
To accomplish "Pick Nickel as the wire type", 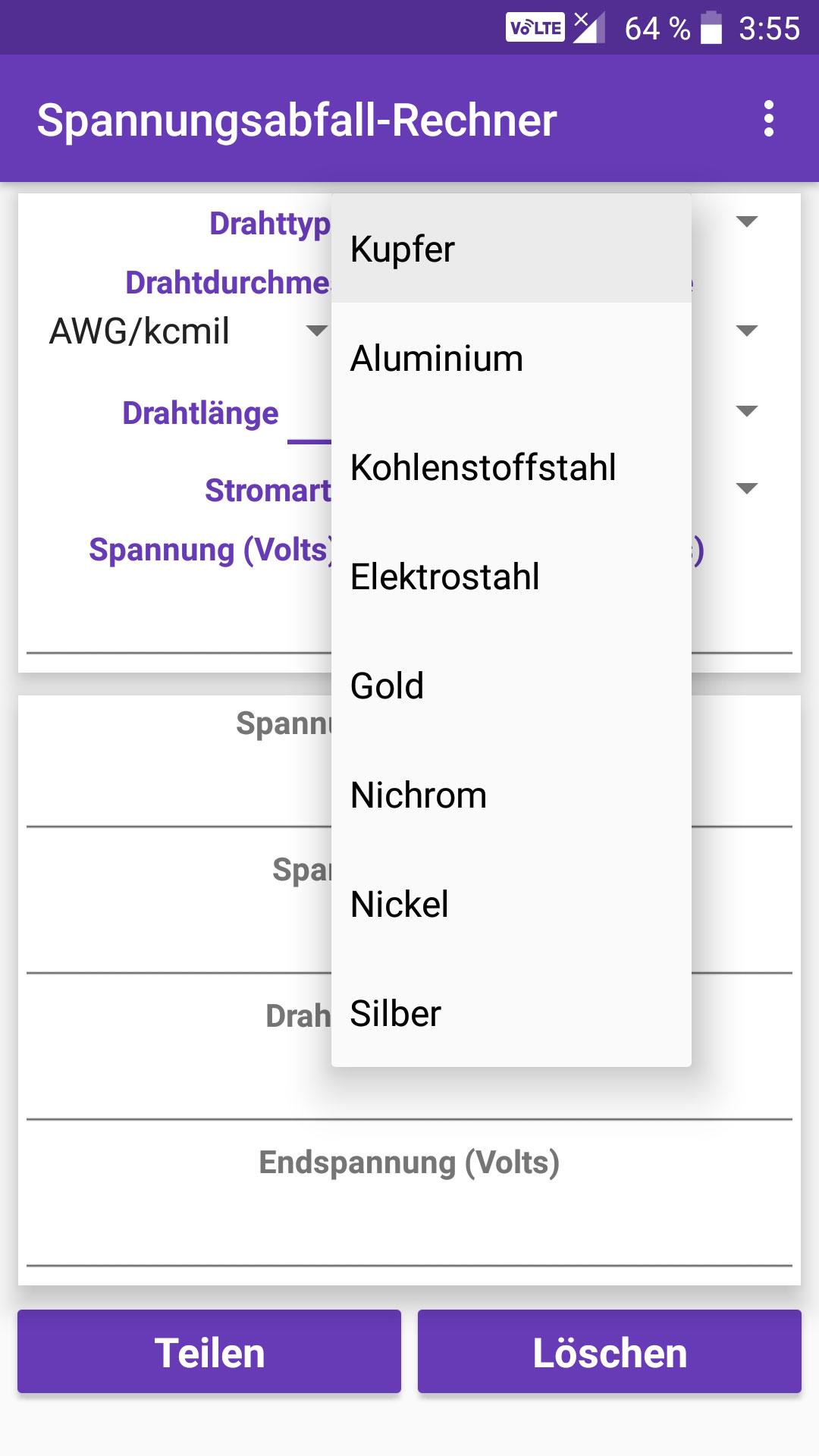I will pos(511,904).
